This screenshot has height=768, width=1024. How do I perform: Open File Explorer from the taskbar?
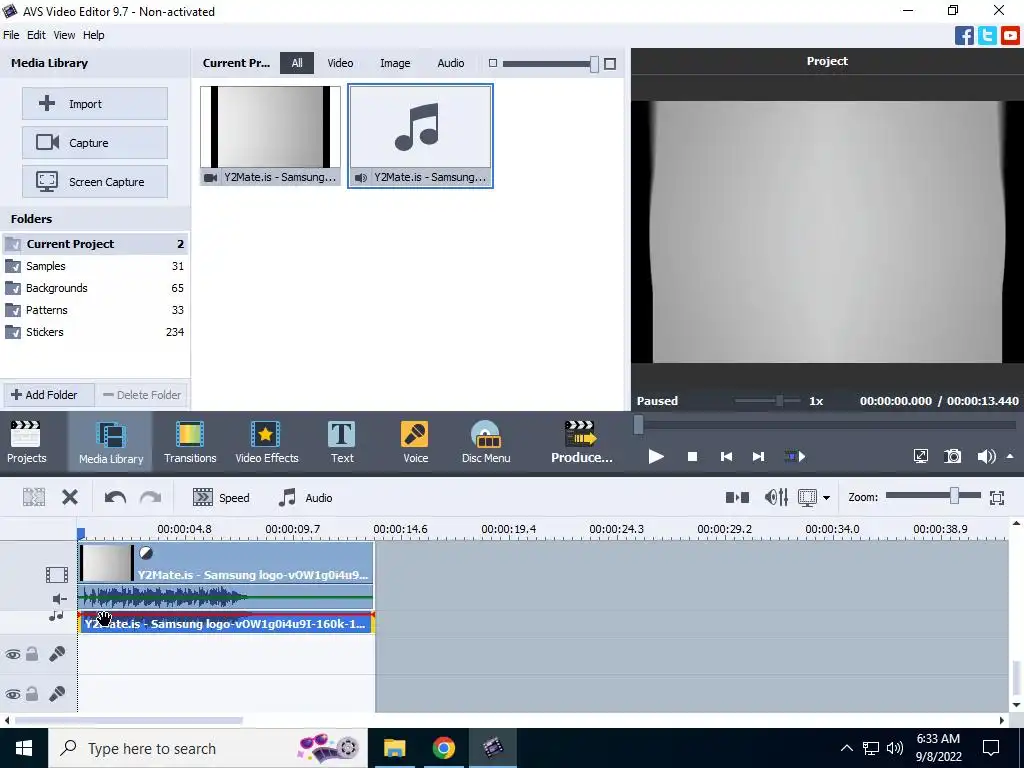(x=394, y=748)
